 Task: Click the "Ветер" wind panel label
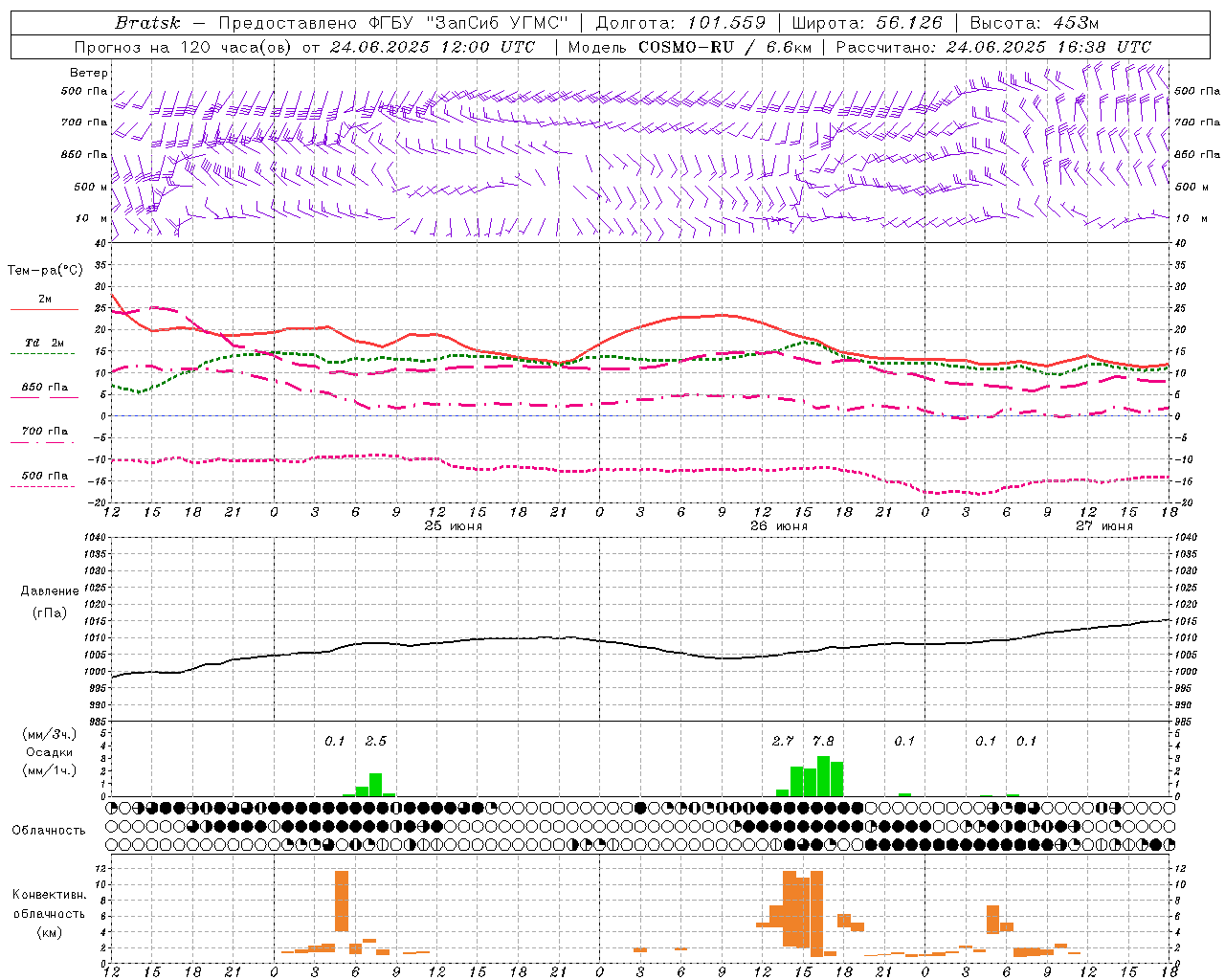tap(89, 73)
